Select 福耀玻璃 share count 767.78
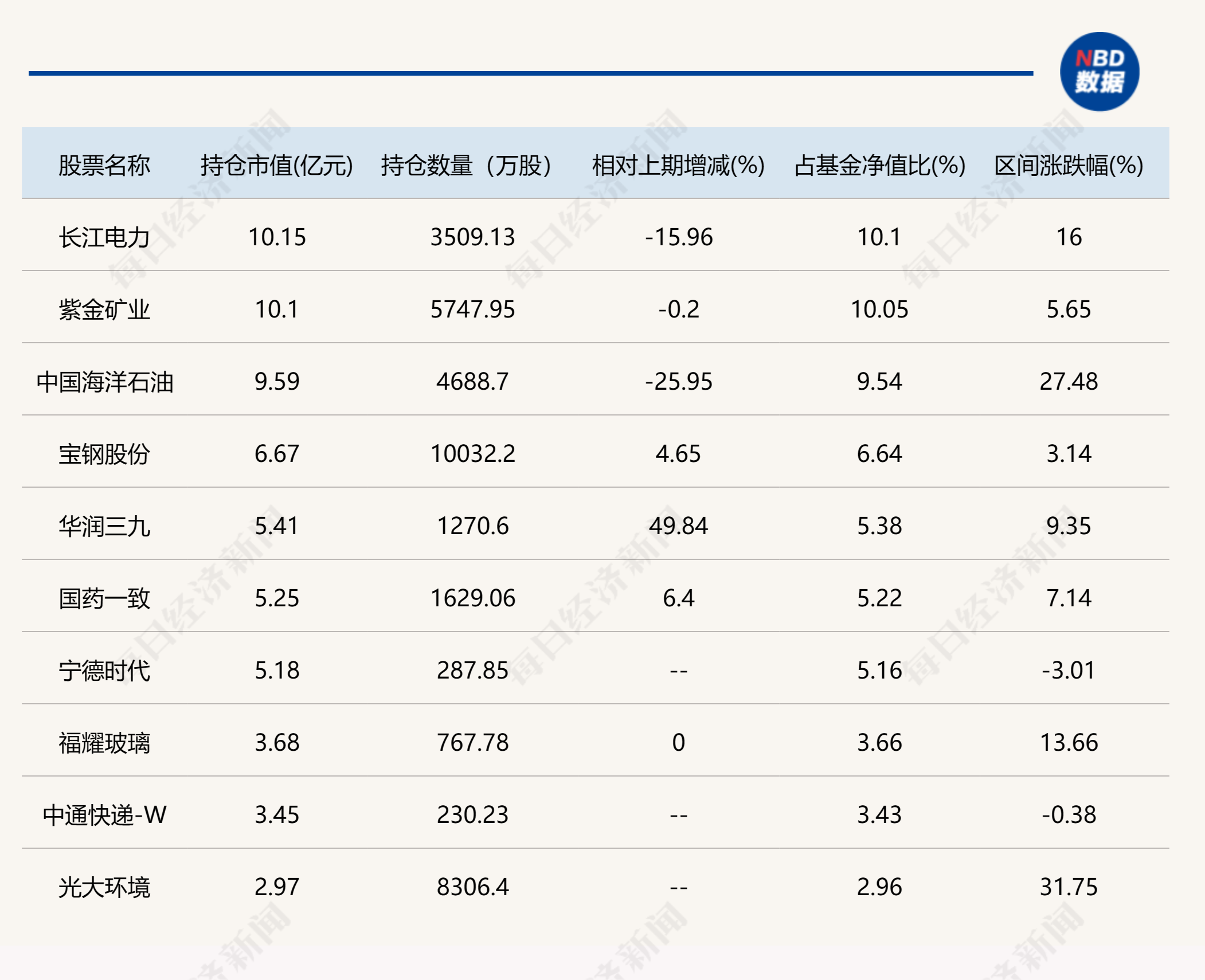 coord(472,743)
